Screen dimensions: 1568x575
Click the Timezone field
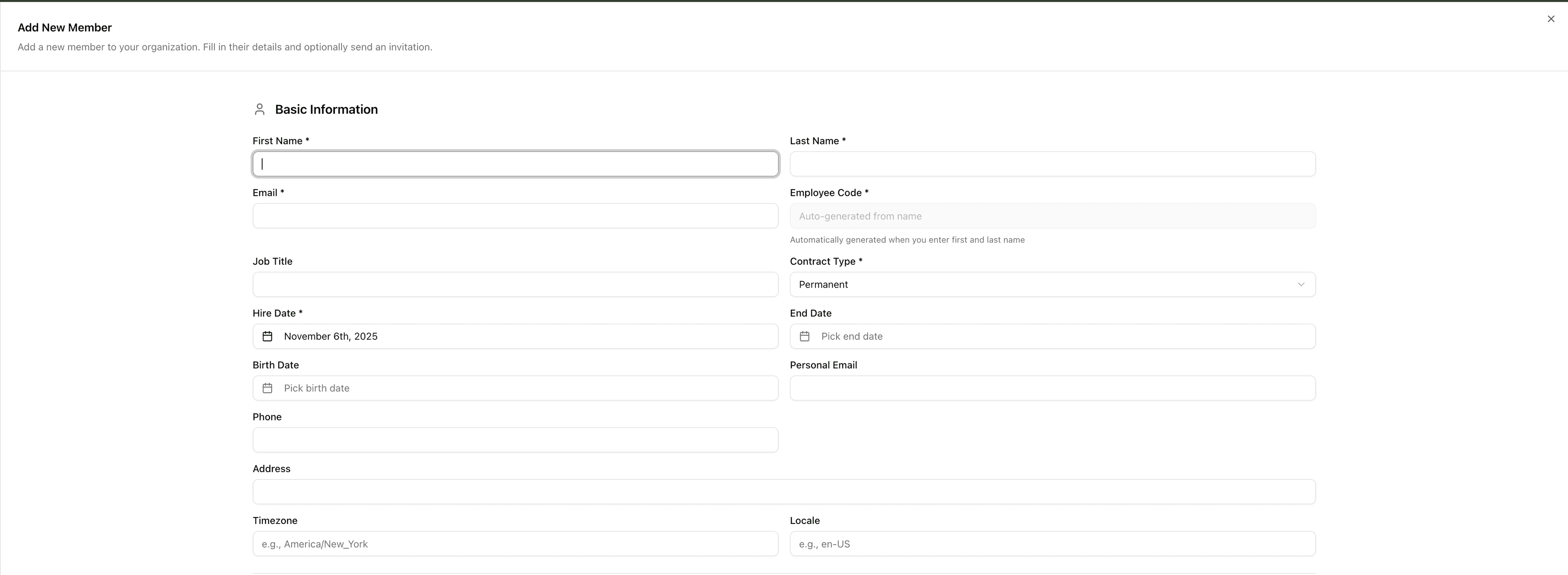tap(515, 543)
